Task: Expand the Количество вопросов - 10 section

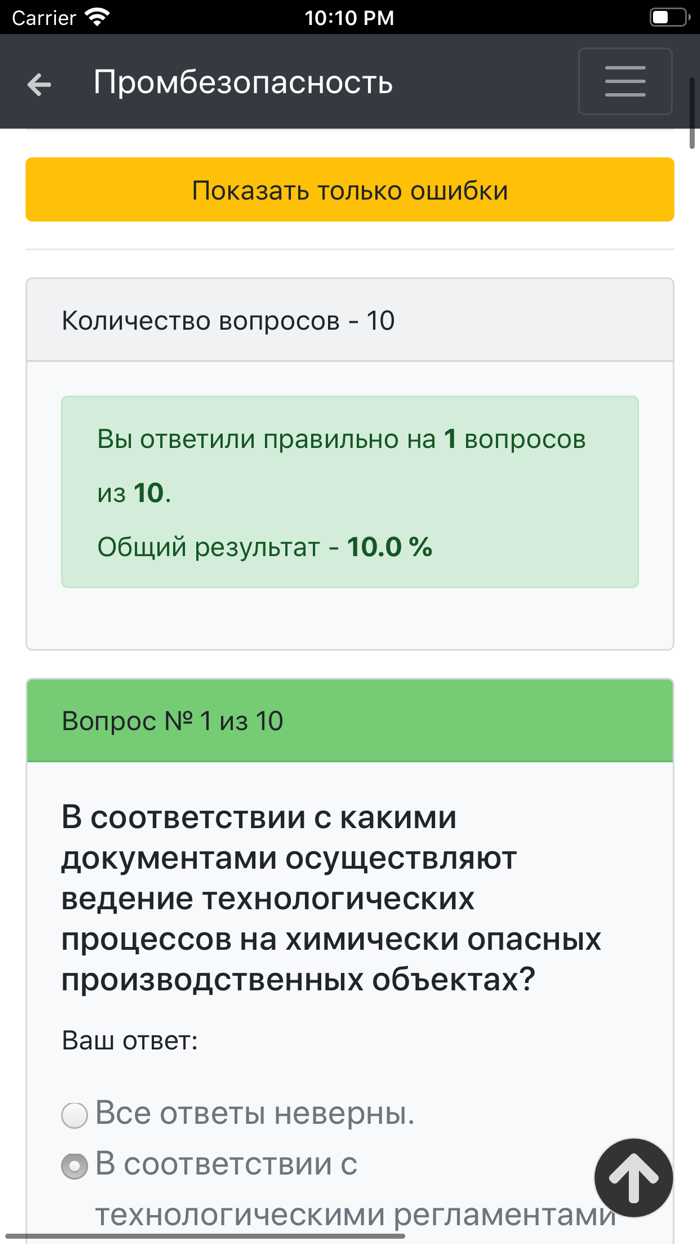Action: (349, 320)
